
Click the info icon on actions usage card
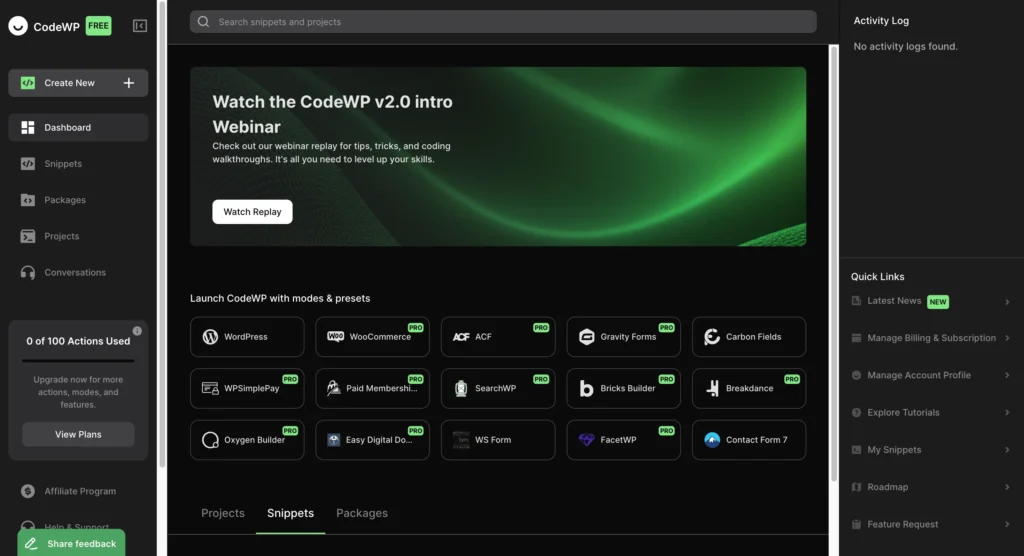[137, 331]
